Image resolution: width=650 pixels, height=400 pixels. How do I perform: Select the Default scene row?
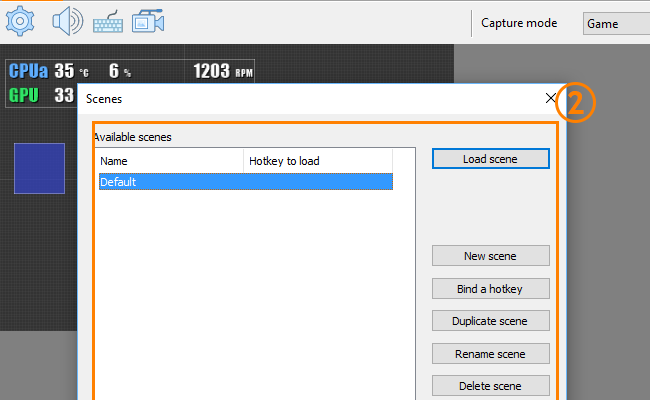pos(246,182)
